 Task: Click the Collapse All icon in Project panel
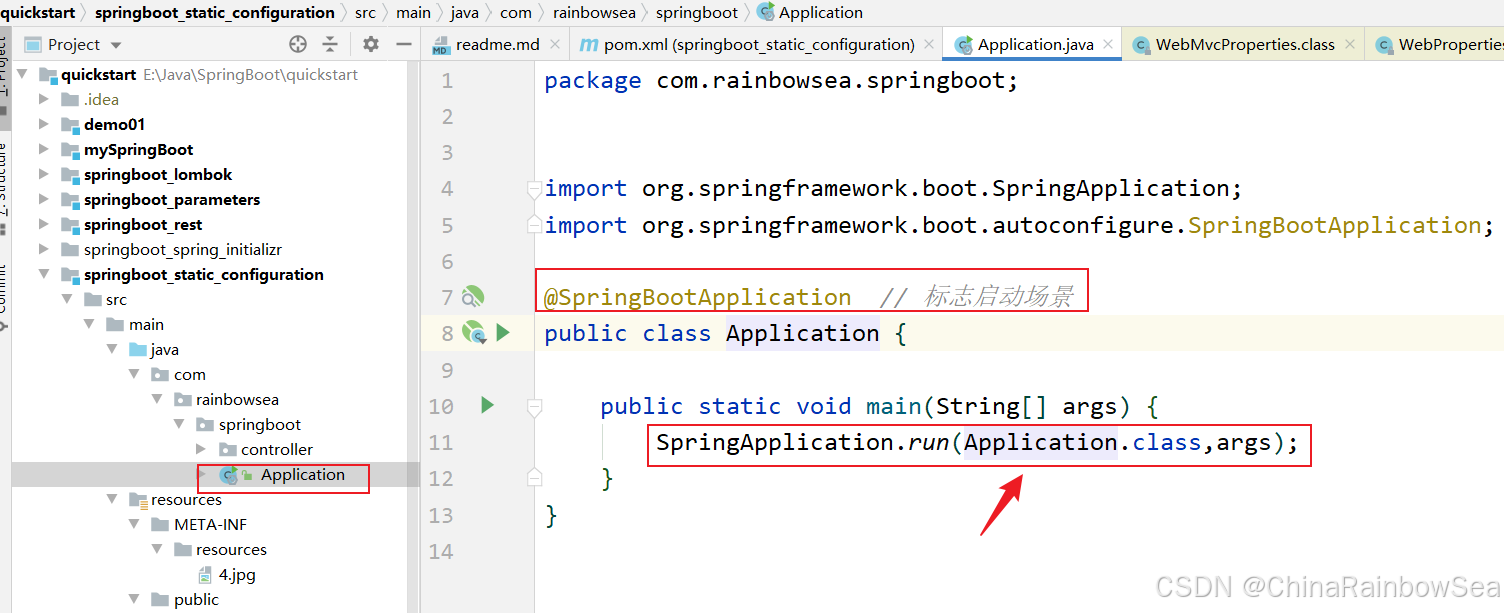click(330, 44)
